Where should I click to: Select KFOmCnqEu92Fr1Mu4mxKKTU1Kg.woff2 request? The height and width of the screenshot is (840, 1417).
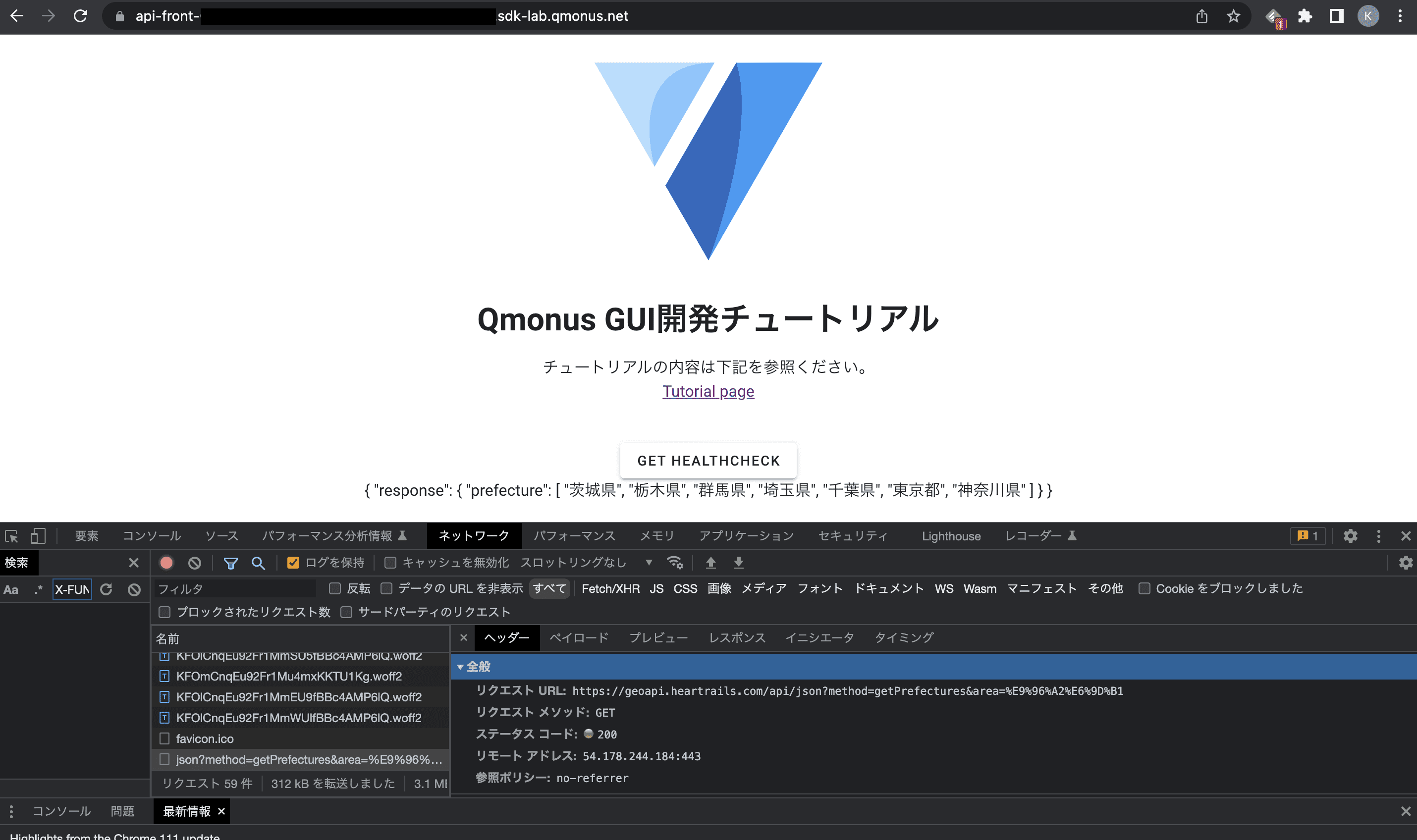[300, 677]
